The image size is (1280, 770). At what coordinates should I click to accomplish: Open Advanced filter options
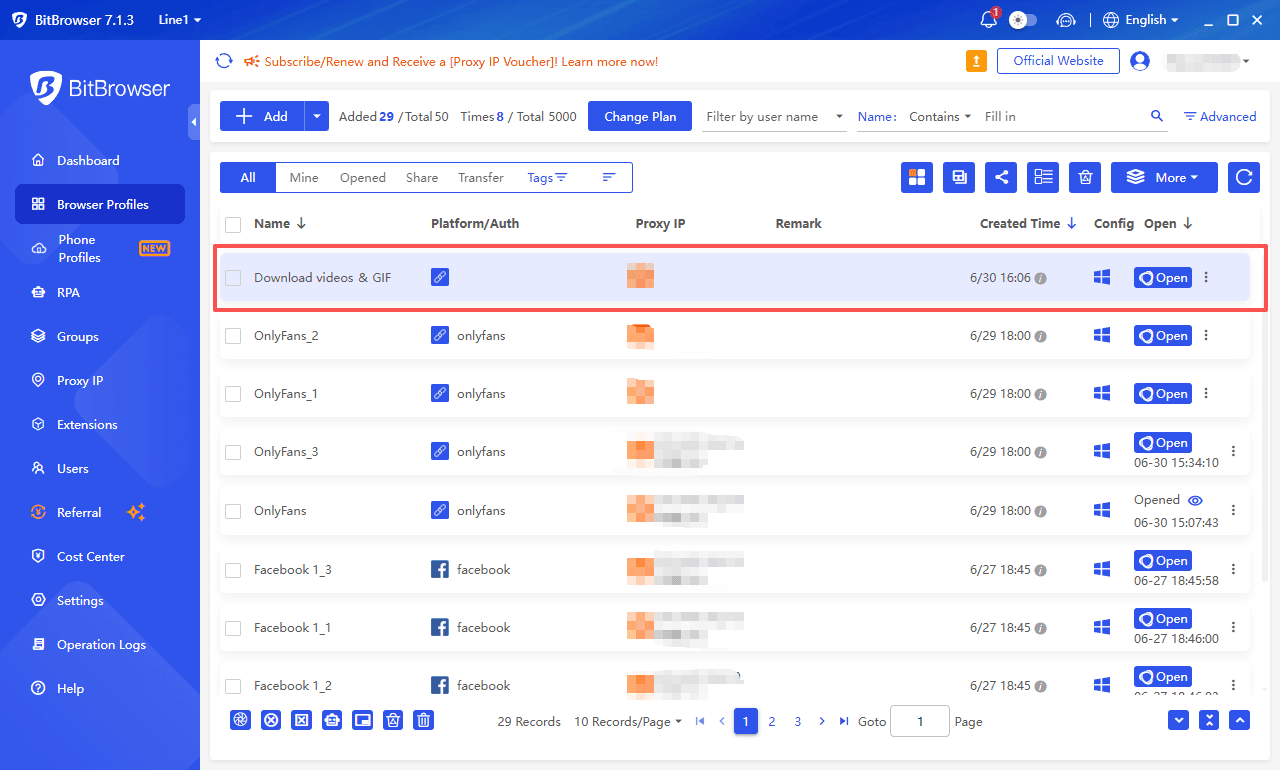point(1220,117)
